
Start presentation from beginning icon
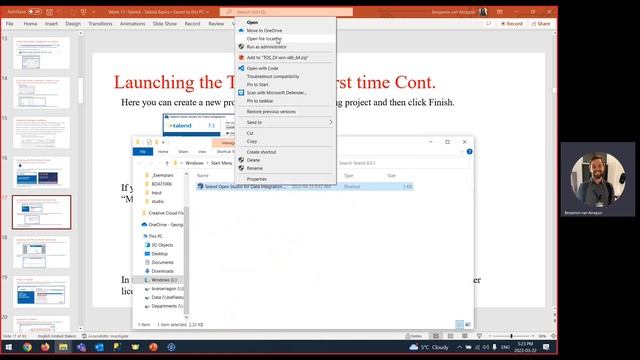[84, 12]
